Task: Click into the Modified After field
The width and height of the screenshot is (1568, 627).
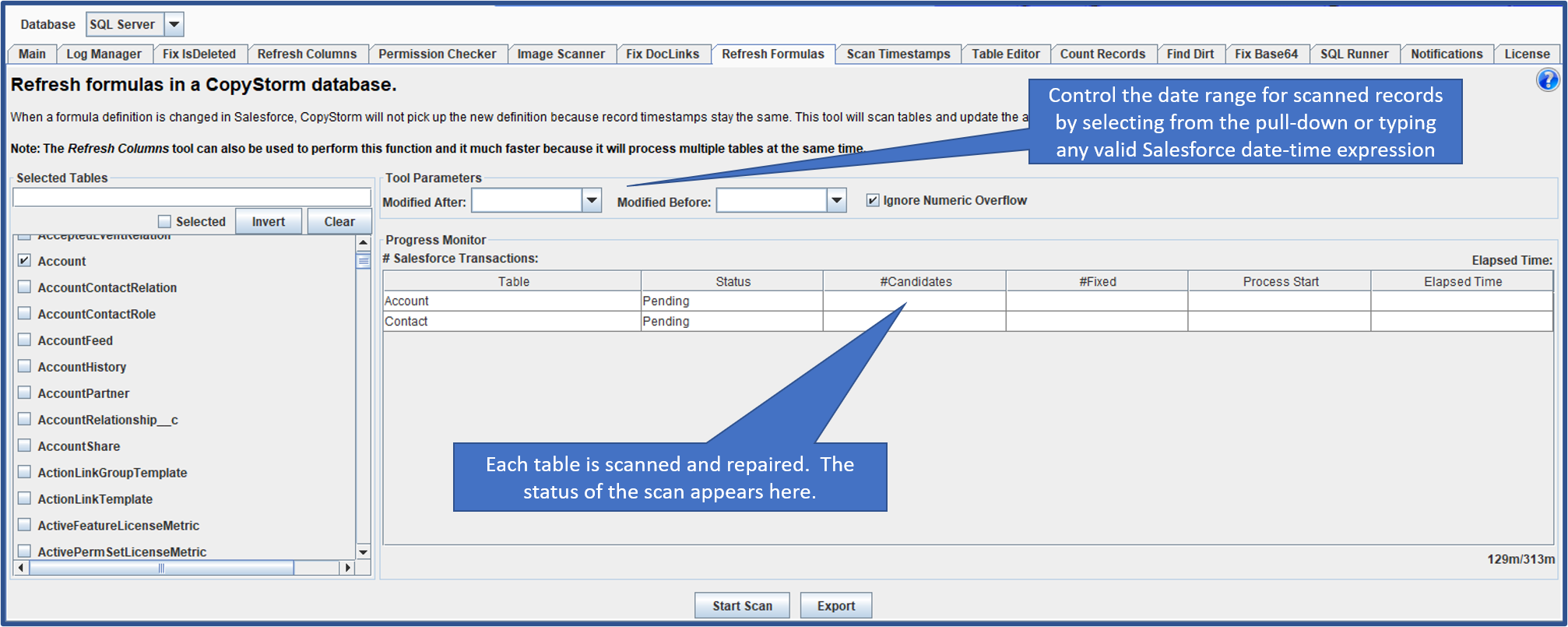Action: click(527, 201)
